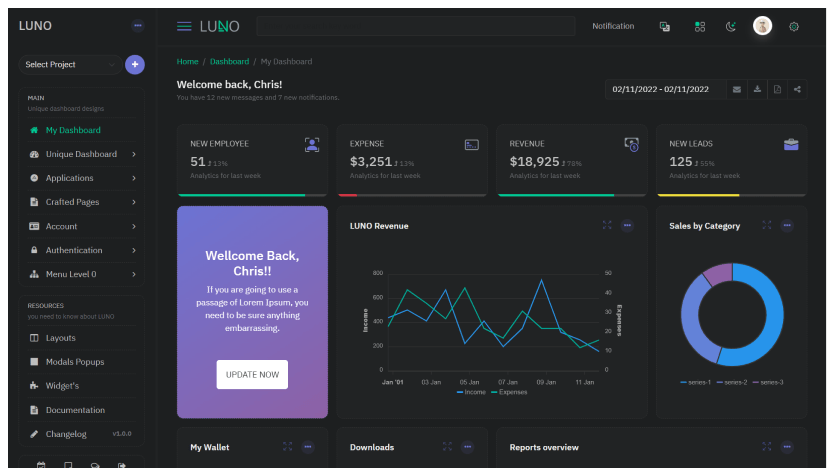The image size is (835, 476).
Task: Open the Select Project dropdown
Action: pyautogui.click(x=69, y=65)
